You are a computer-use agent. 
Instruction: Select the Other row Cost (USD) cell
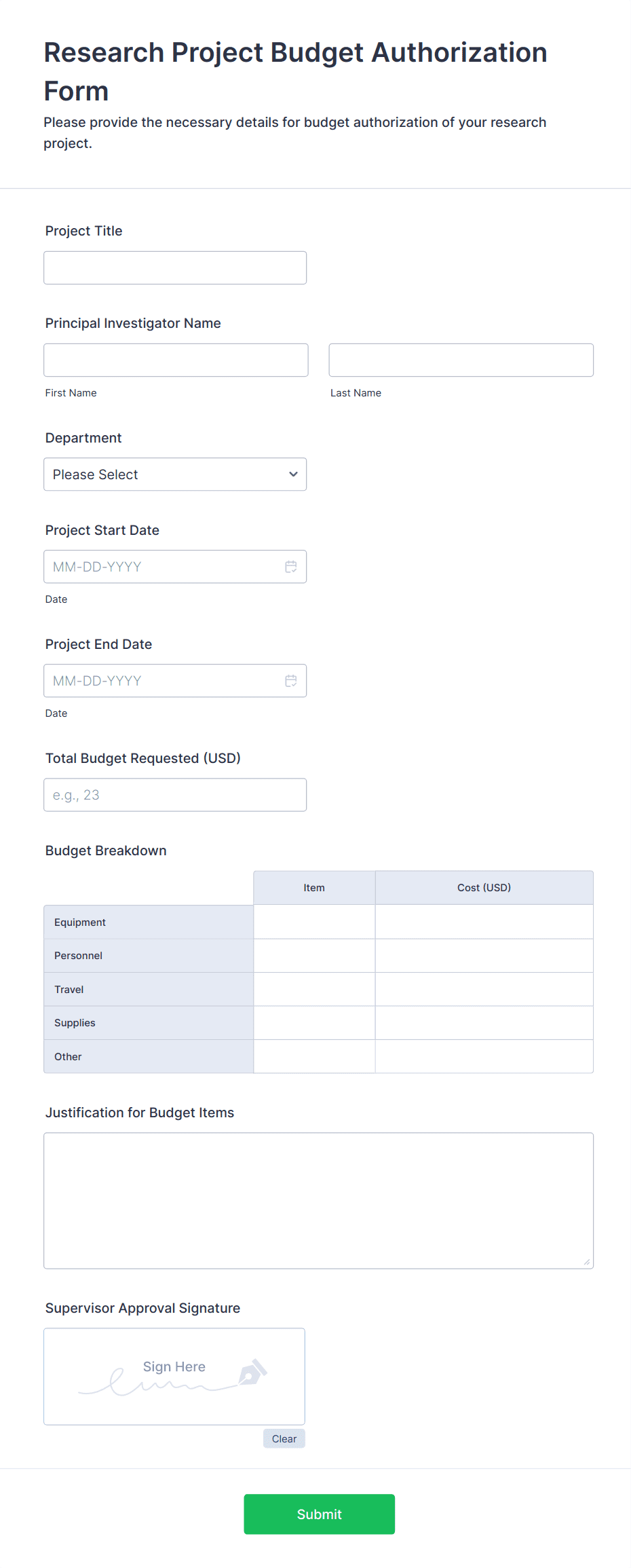click(x=484, y=1057)
